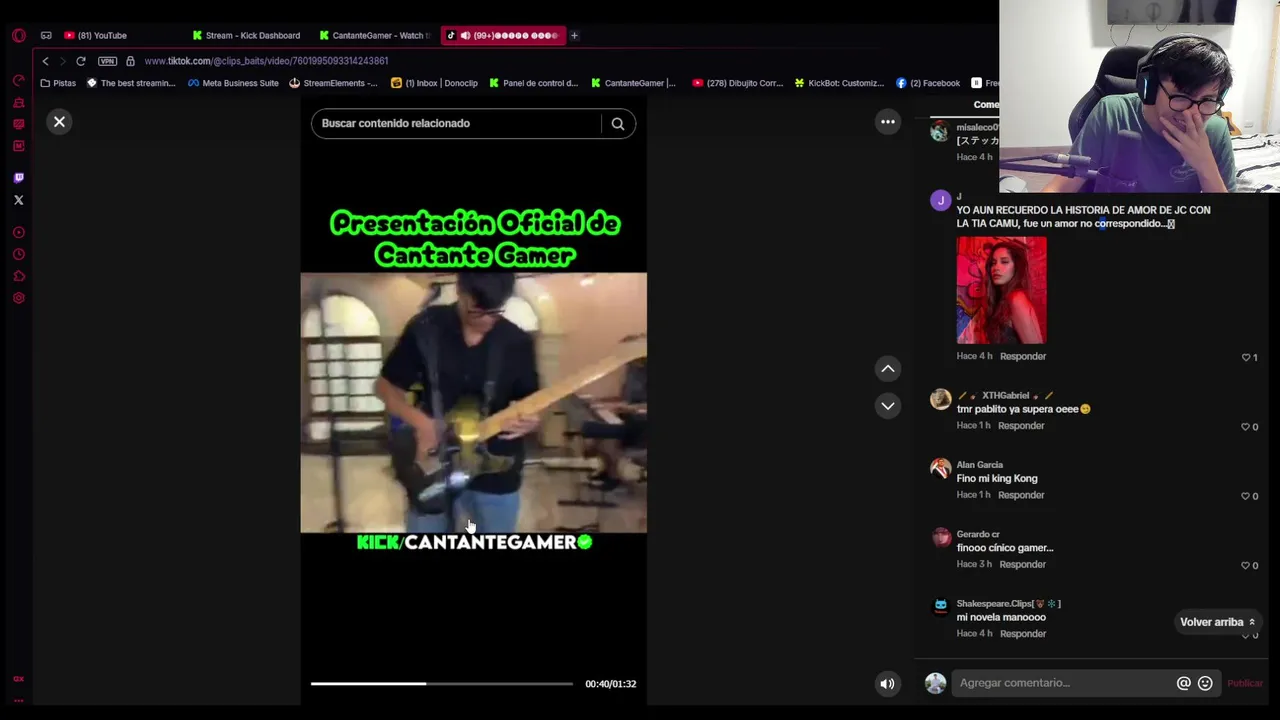Image resolution: width=1280 pixels, height=720 pixels.
Task: Open (1) Inbox | Donoclip bookmark
Action: (x=434, y=83)
